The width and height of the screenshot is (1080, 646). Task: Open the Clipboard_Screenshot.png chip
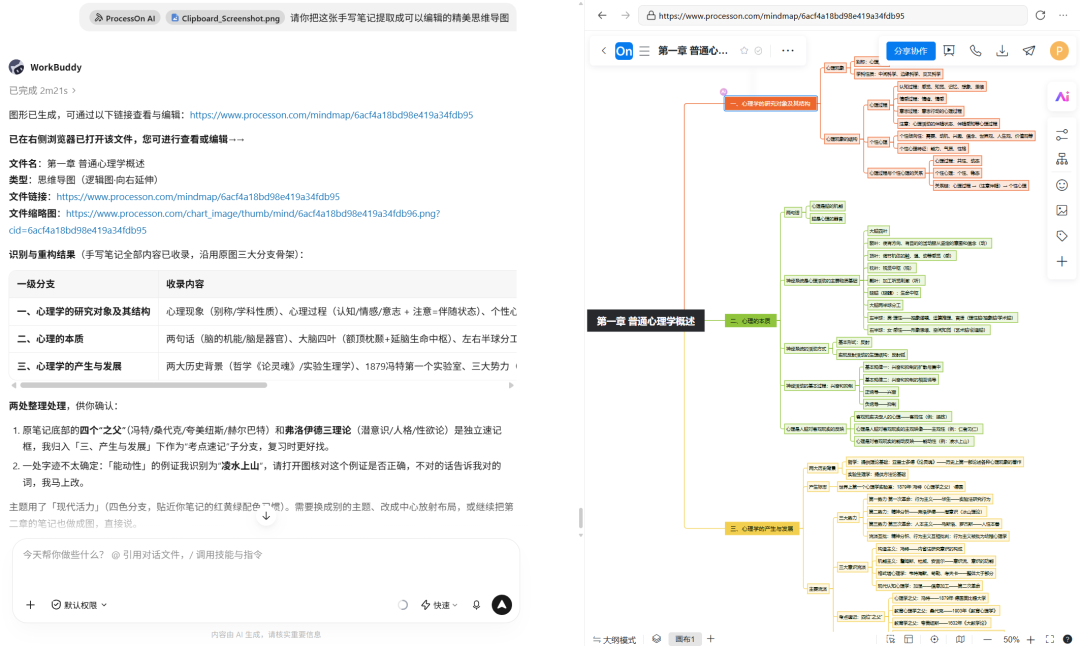point(225,18)
